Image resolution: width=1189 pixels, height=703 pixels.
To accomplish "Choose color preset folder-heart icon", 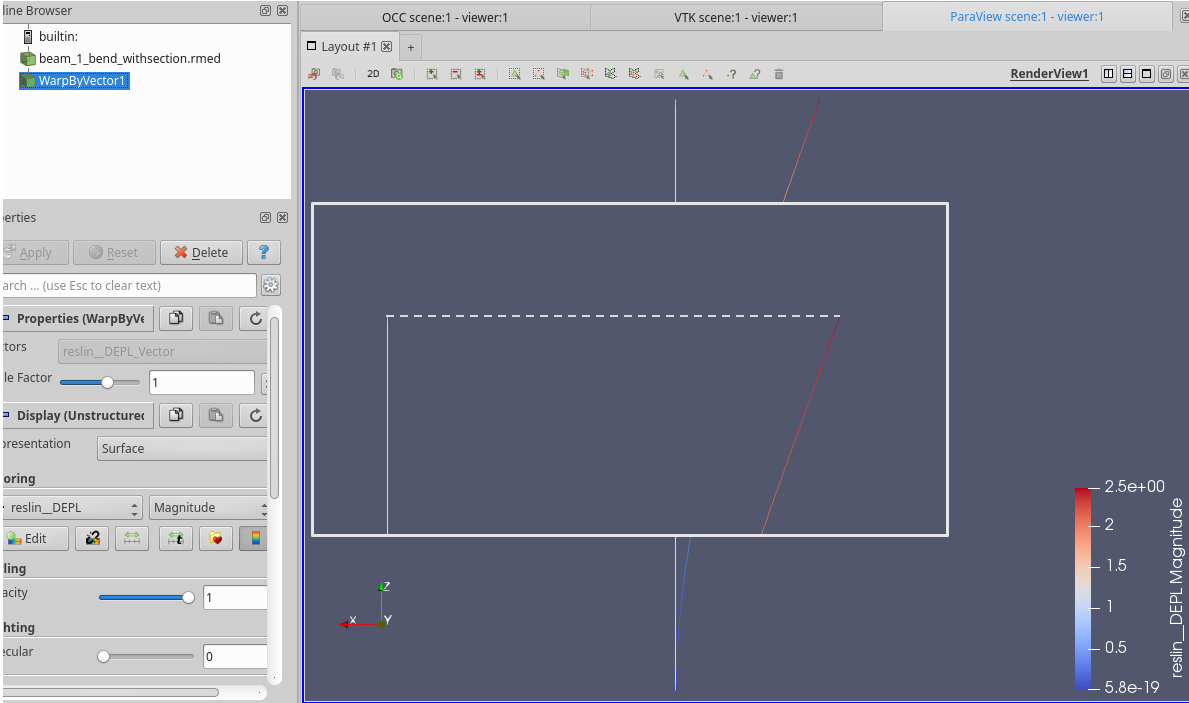I will point(216,538).
